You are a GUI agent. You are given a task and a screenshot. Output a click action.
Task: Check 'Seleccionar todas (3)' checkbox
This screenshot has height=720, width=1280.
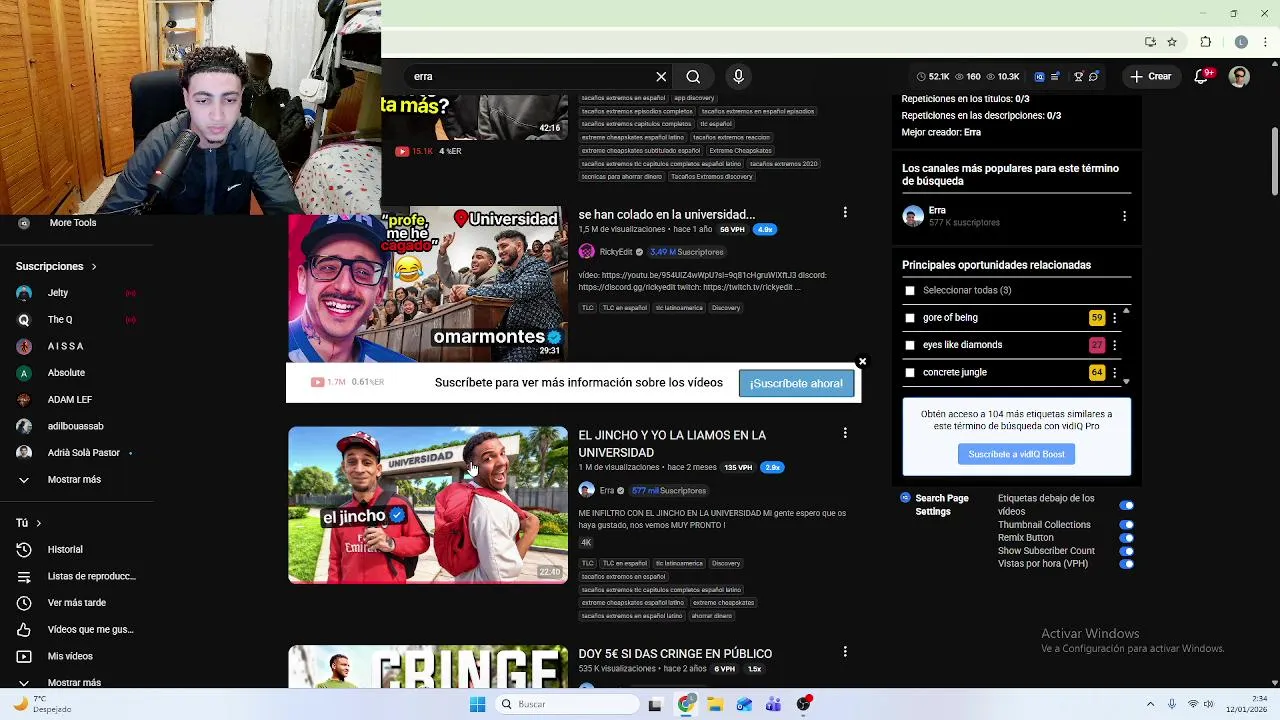[x=909, y=291]
